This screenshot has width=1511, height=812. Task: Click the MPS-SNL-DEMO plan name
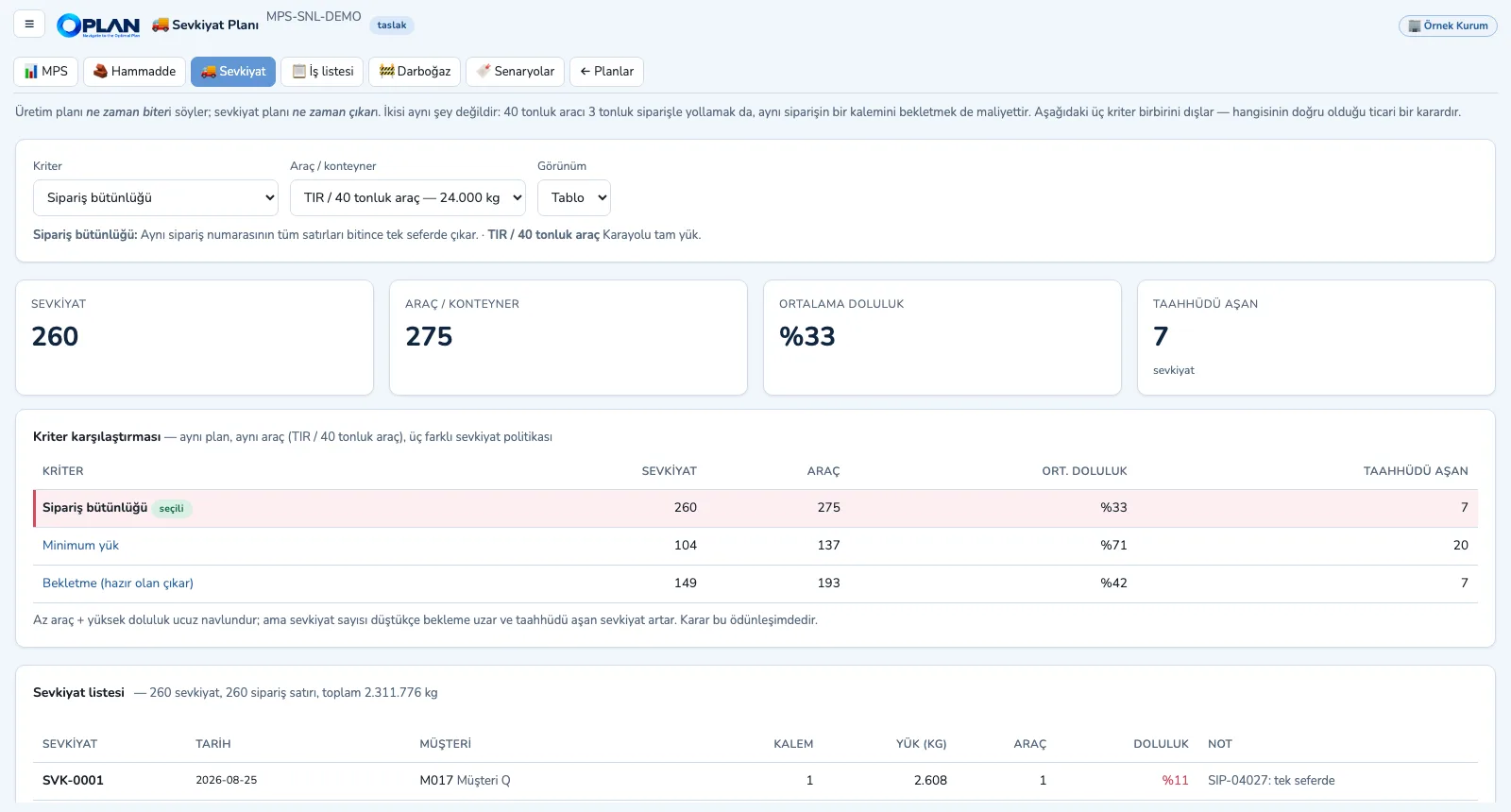click(314, 16)
